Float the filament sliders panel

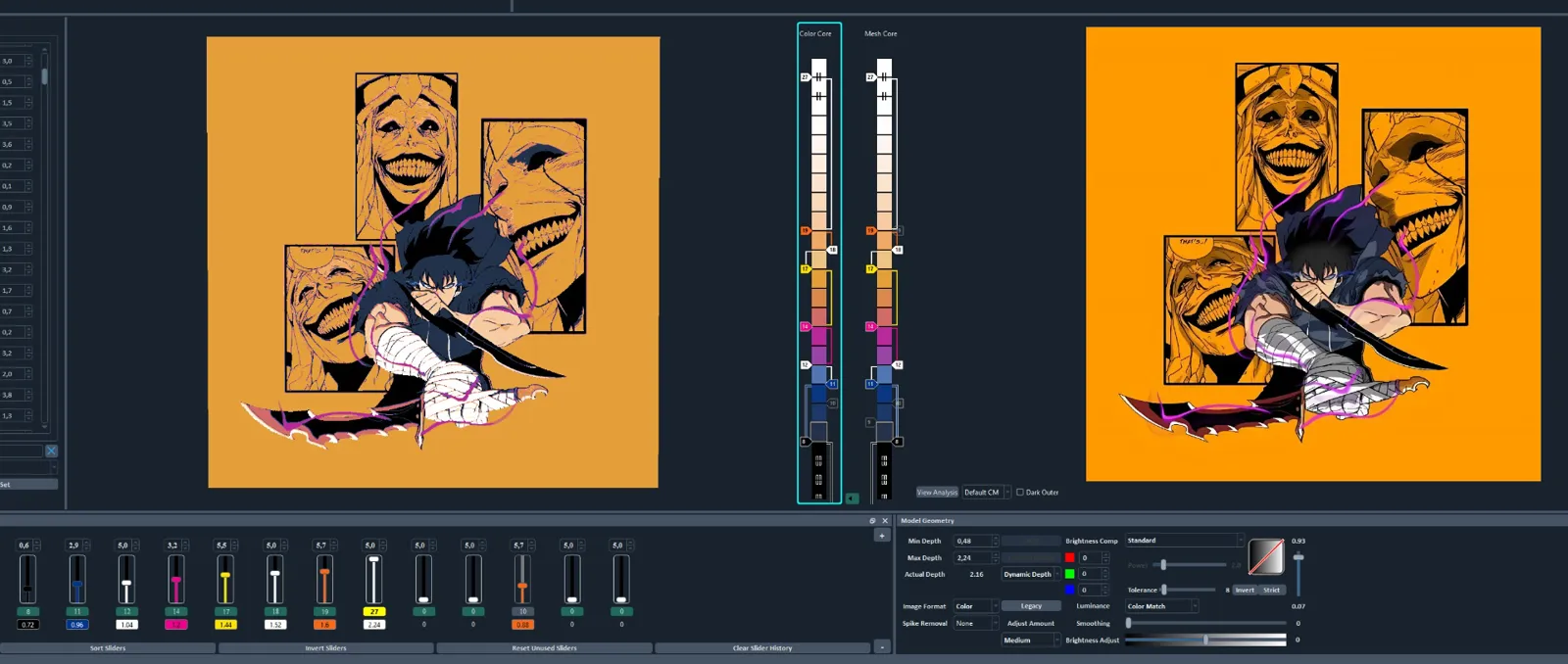click(x=872, y=521)
